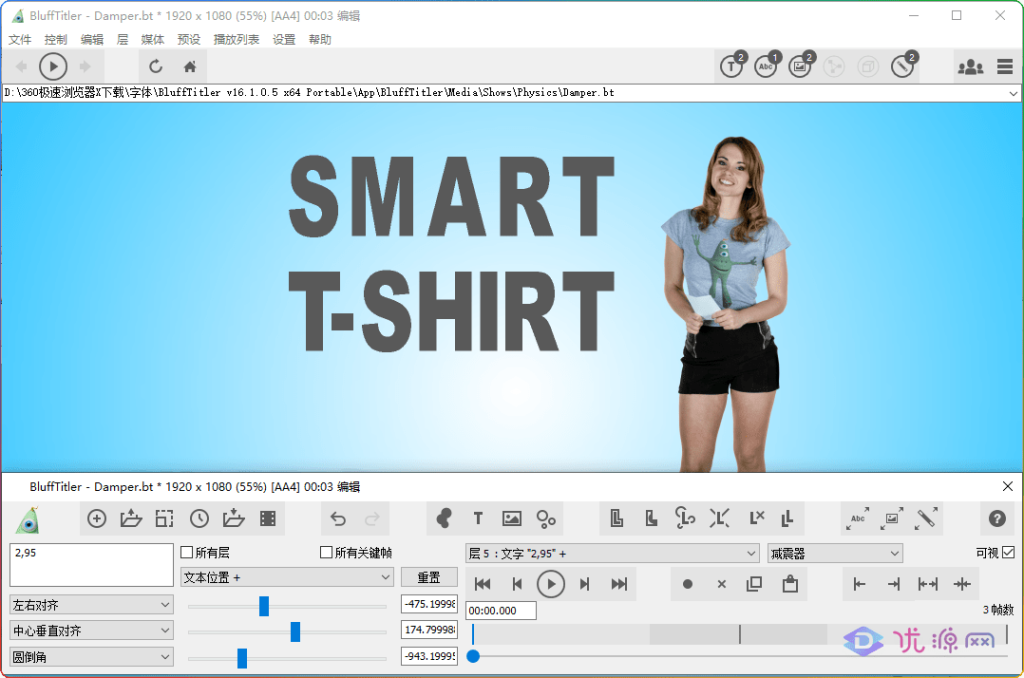Click the open show folder icon
The image size is (1024, 678).
131,519
